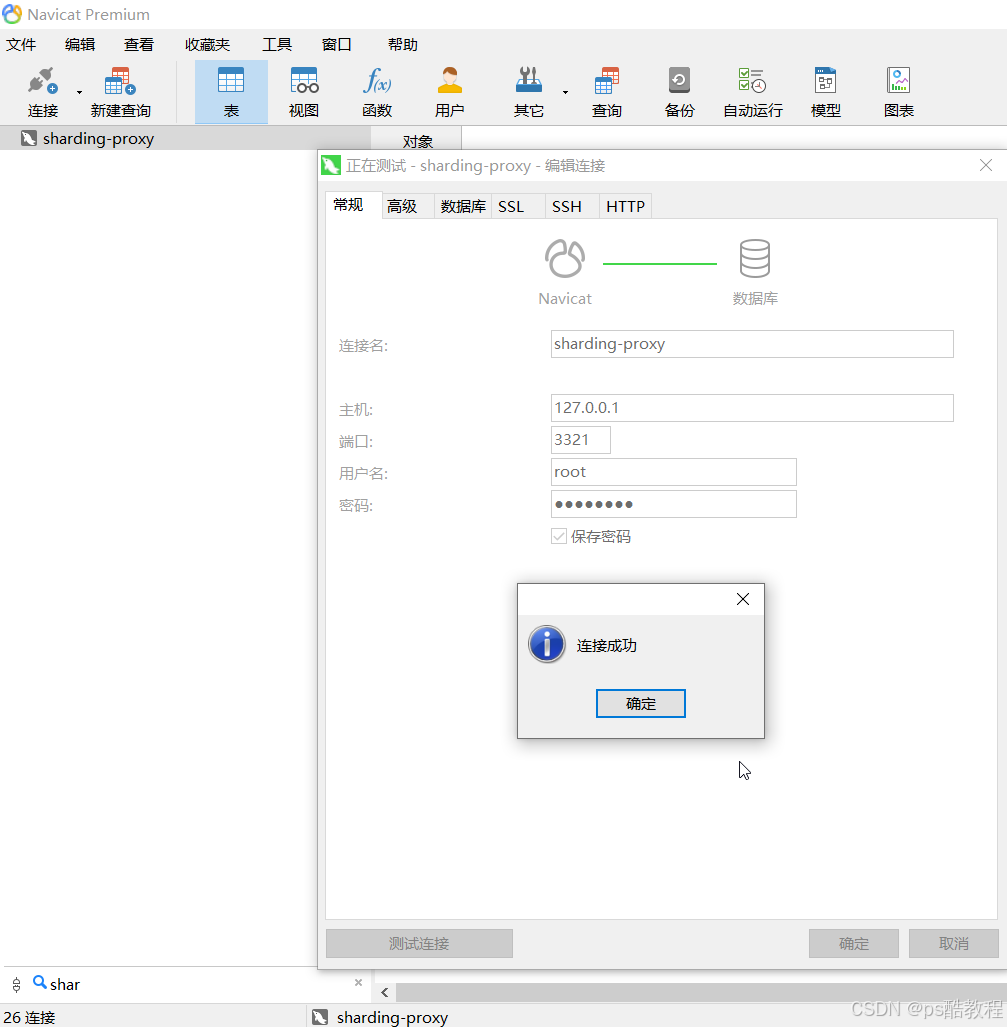The image size is (1007, 1027).
Task: Click Cancel (取消) in edit connection dialog
Action: coord(953,943)
